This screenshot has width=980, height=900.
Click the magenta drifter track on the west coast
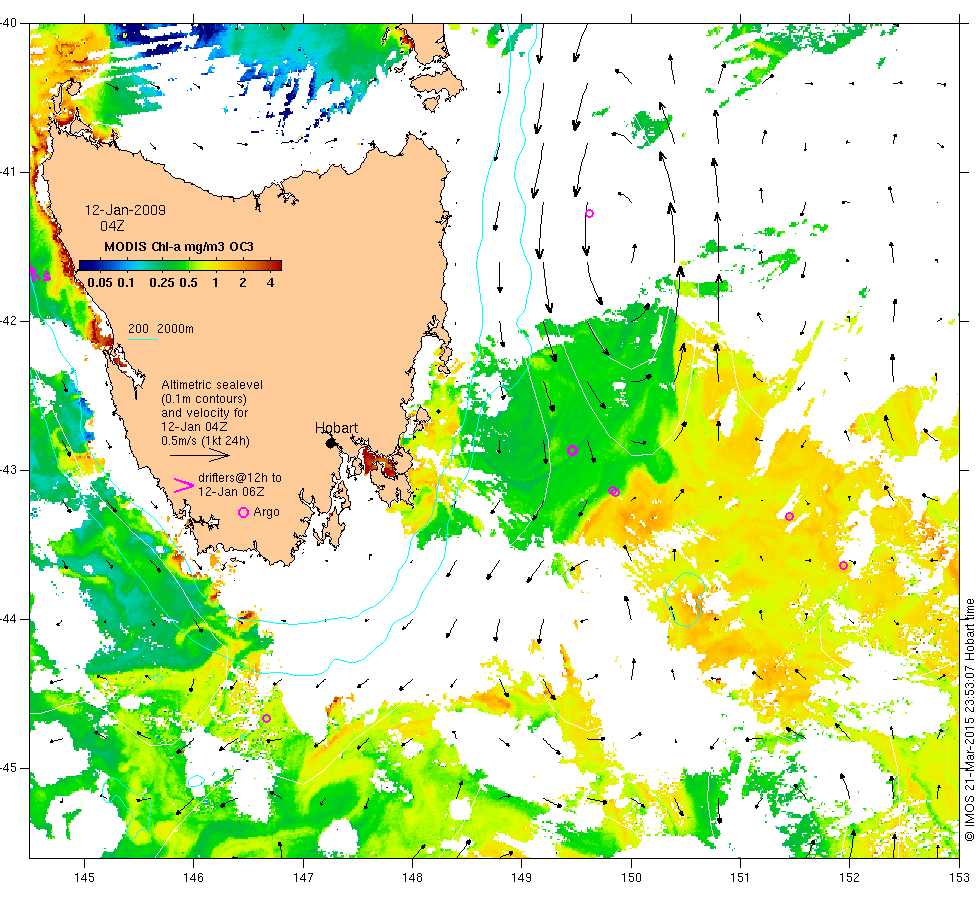pyautogui.click(x=39, y=274)
